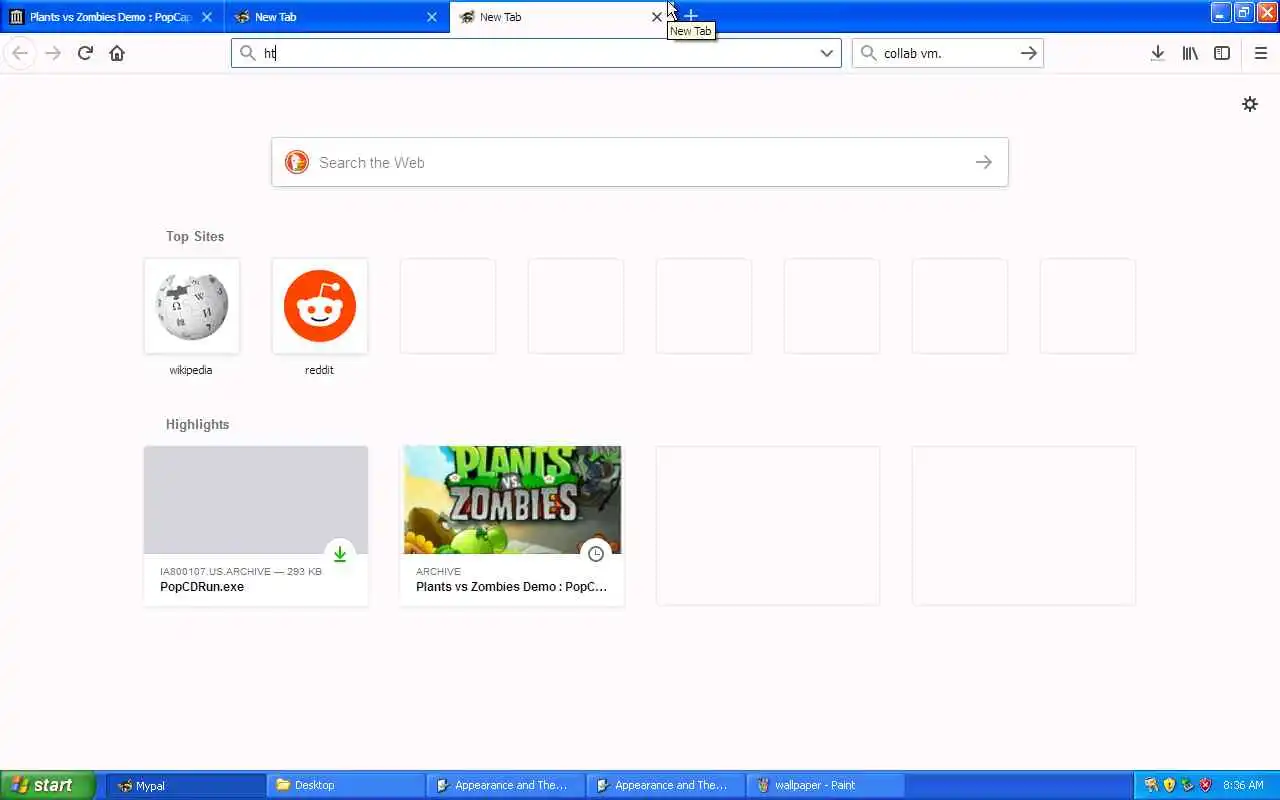1280x800 pixels.
Task: Click 'IA800107.US.ARCHIVE — 293 KB' text
Action: (x=241, y=572)
